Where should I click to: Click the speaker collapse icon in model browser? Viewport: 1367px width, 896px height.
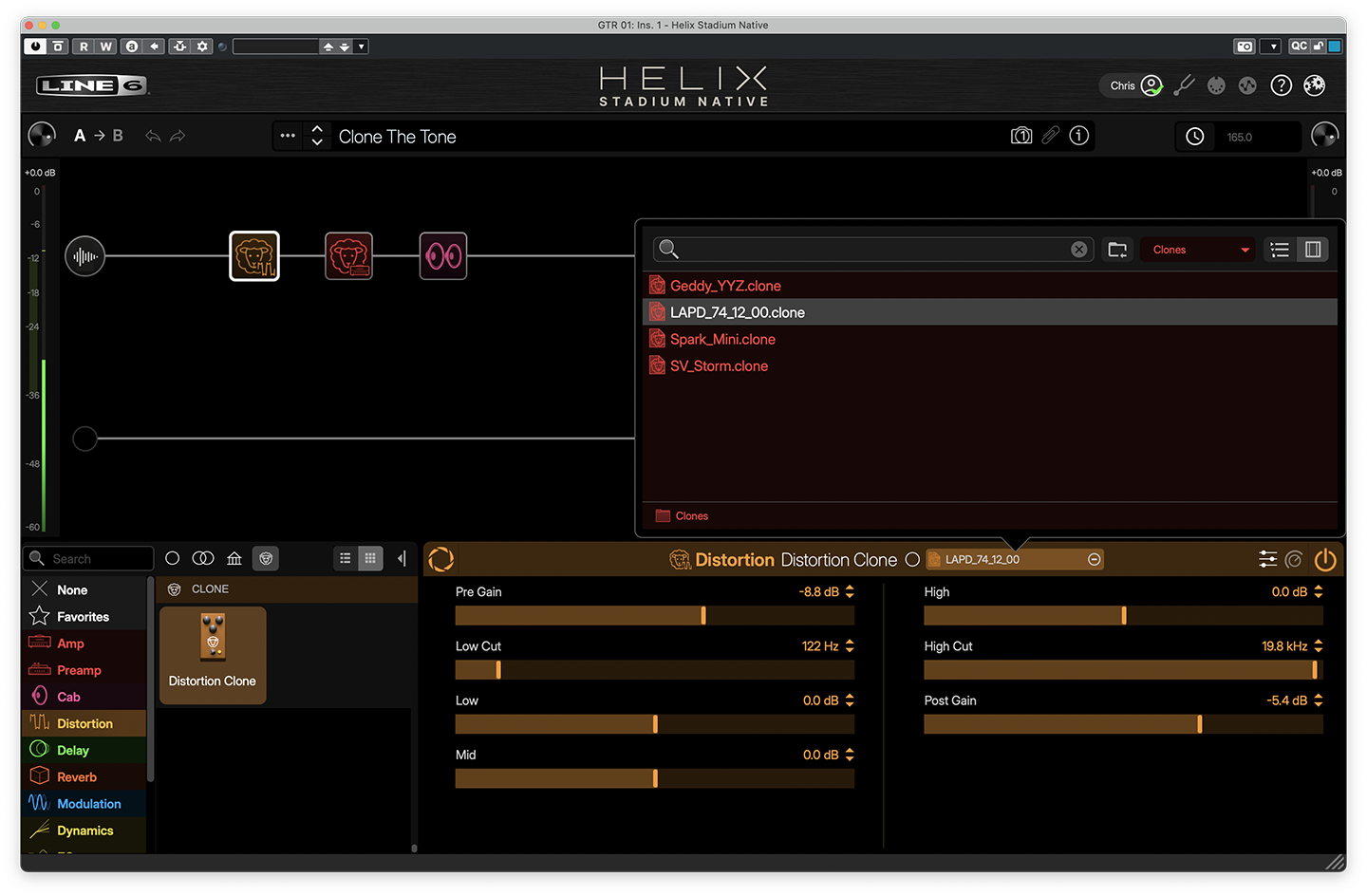[x=402, y=559]
